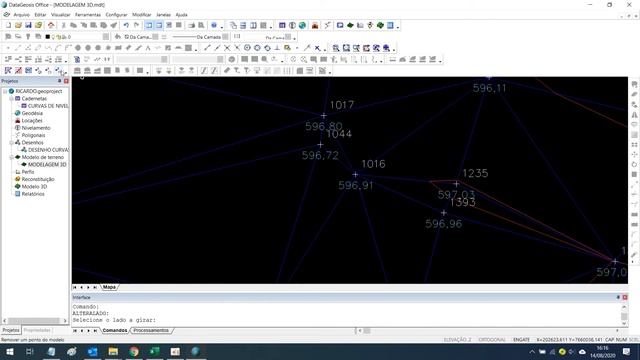The width and height of the screenshot is (640, 360).
Task: Collapse the Desenhos tree node
Action: click(x=11, y=143)
